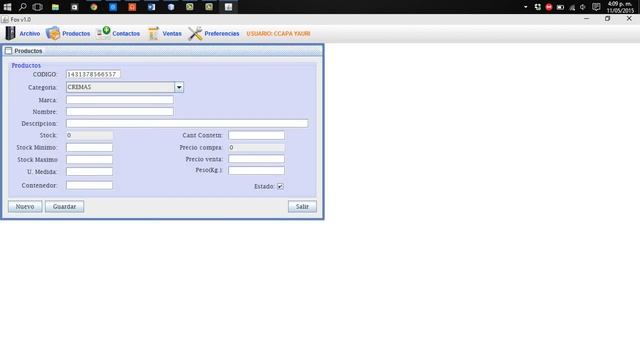This screenshot has height=360, width=640.
Task: Click the taskbar search magnifier icon
Action: pos(22,7)
